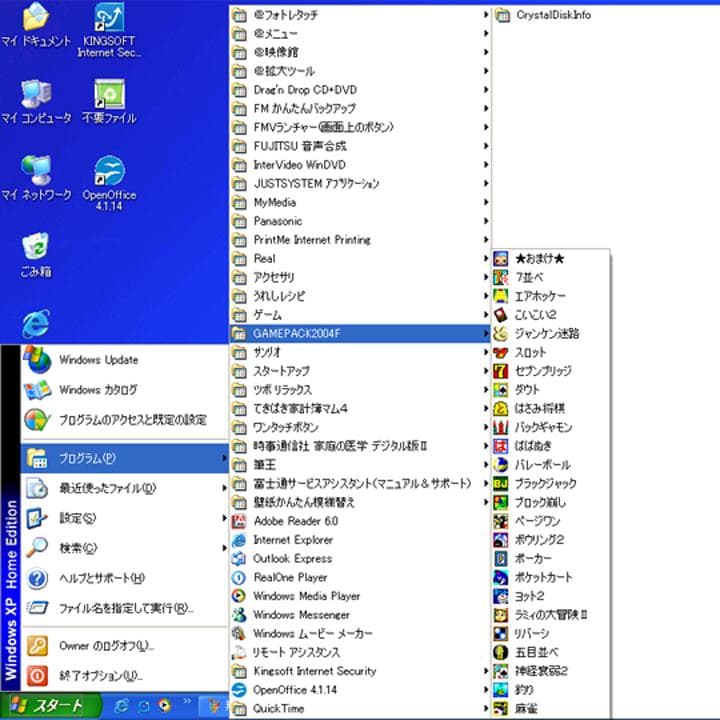720x720 pixels.
Task: Choose ファイル名を指定して実行(R)
Action: tap(125, 608)
